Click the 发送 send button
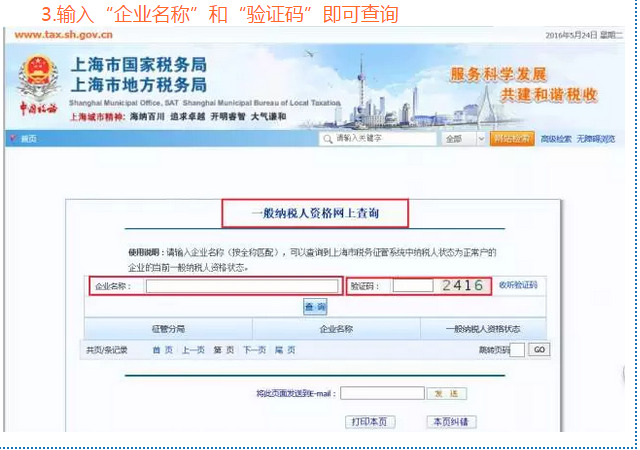Screen dimensions: 640x450 (447, 394)
